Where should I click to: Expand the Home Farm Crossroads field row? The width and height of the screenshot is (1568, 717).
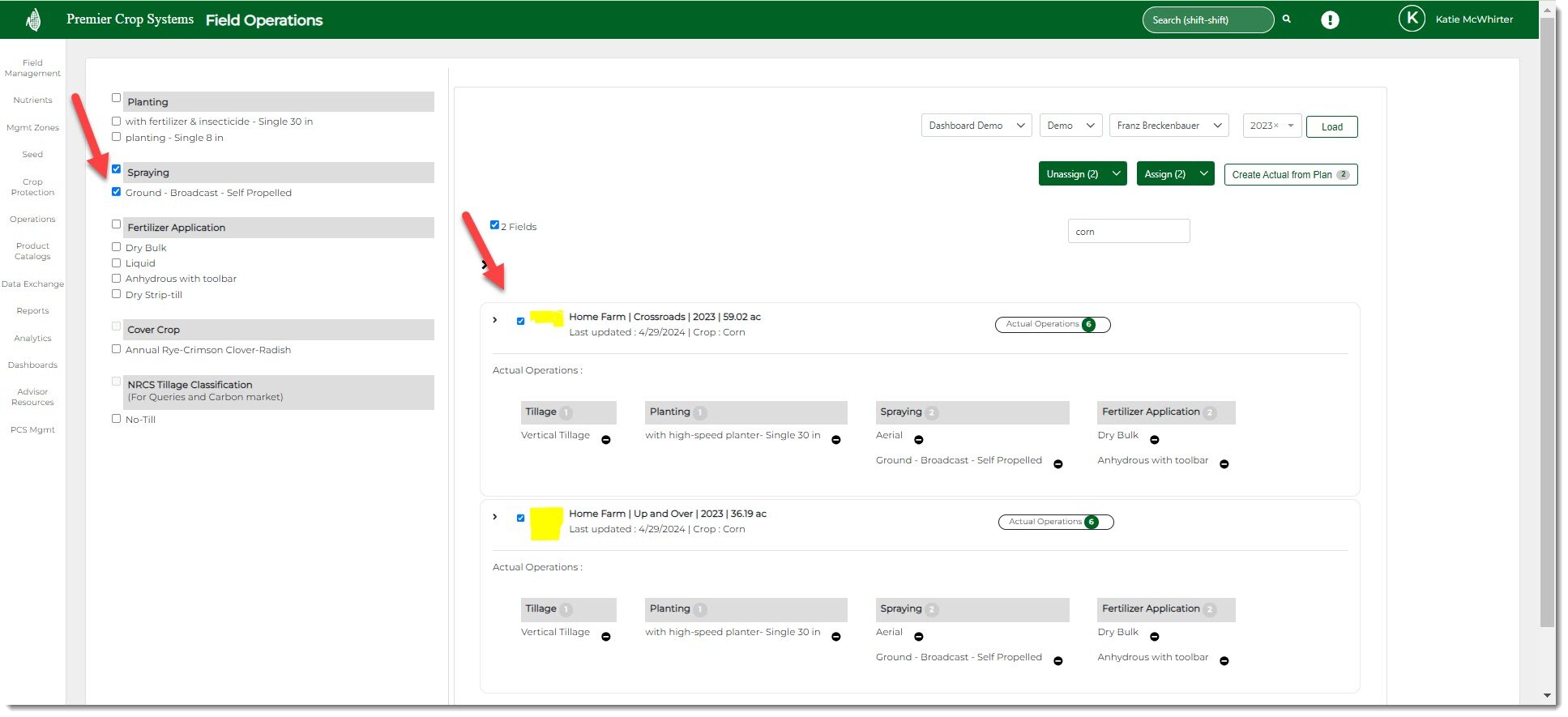(495, 320)
